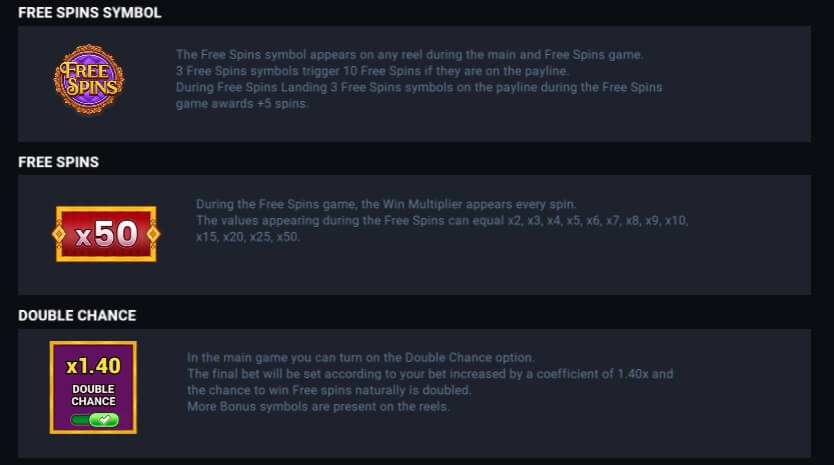
Task: Click the x1.40 yellow text label
Action: tap(93, 366)
